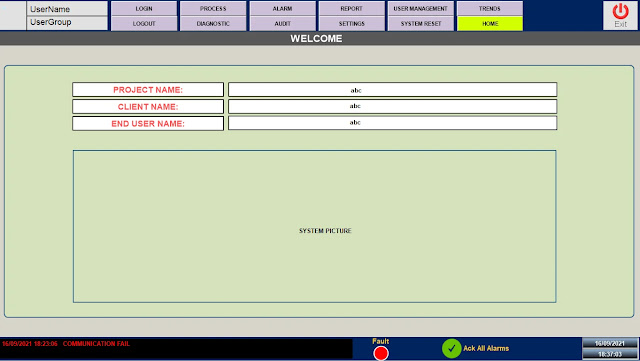Open the LOGIN screen
640x361 pixels.
(x=144, y=9)
